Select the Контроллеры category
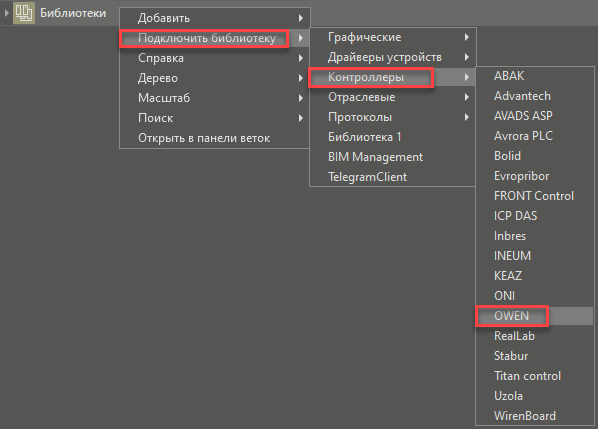 (x=392, y=77)
